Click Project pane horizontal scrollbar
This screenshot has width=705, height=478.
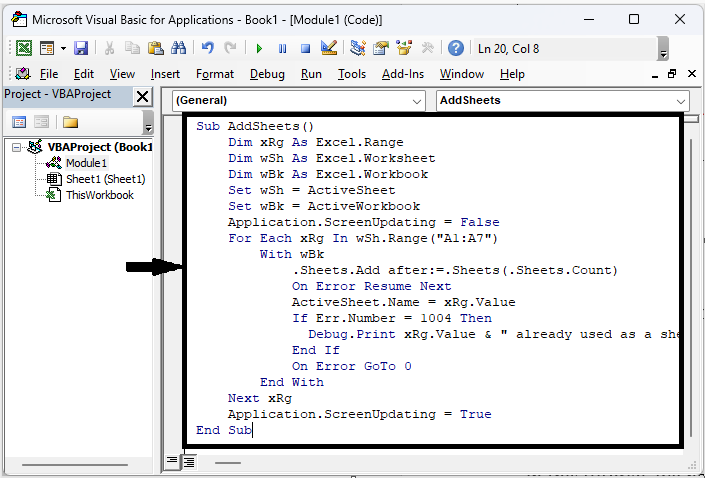click(75, 465)
